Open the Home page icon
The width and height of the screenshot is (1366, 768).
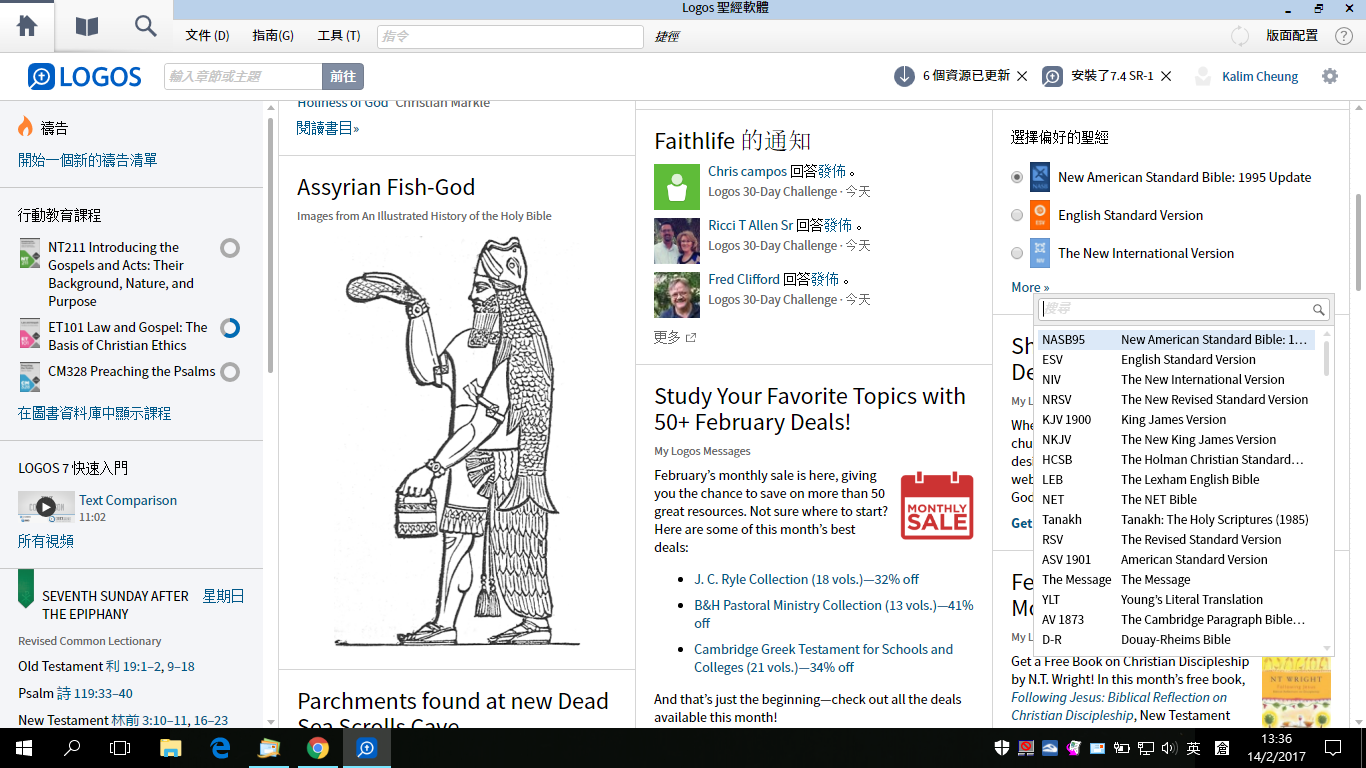coord(27,26)
